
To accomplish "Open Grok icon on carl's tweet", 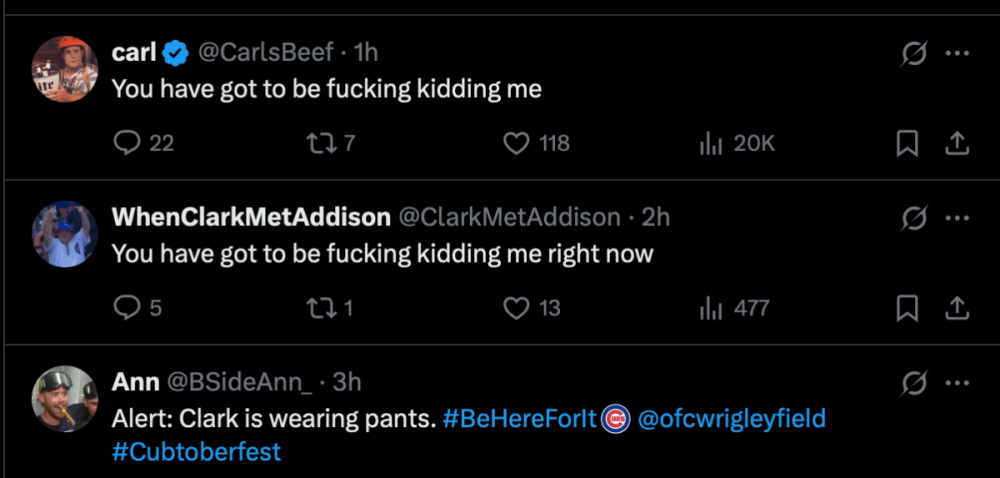I will 913,53.
